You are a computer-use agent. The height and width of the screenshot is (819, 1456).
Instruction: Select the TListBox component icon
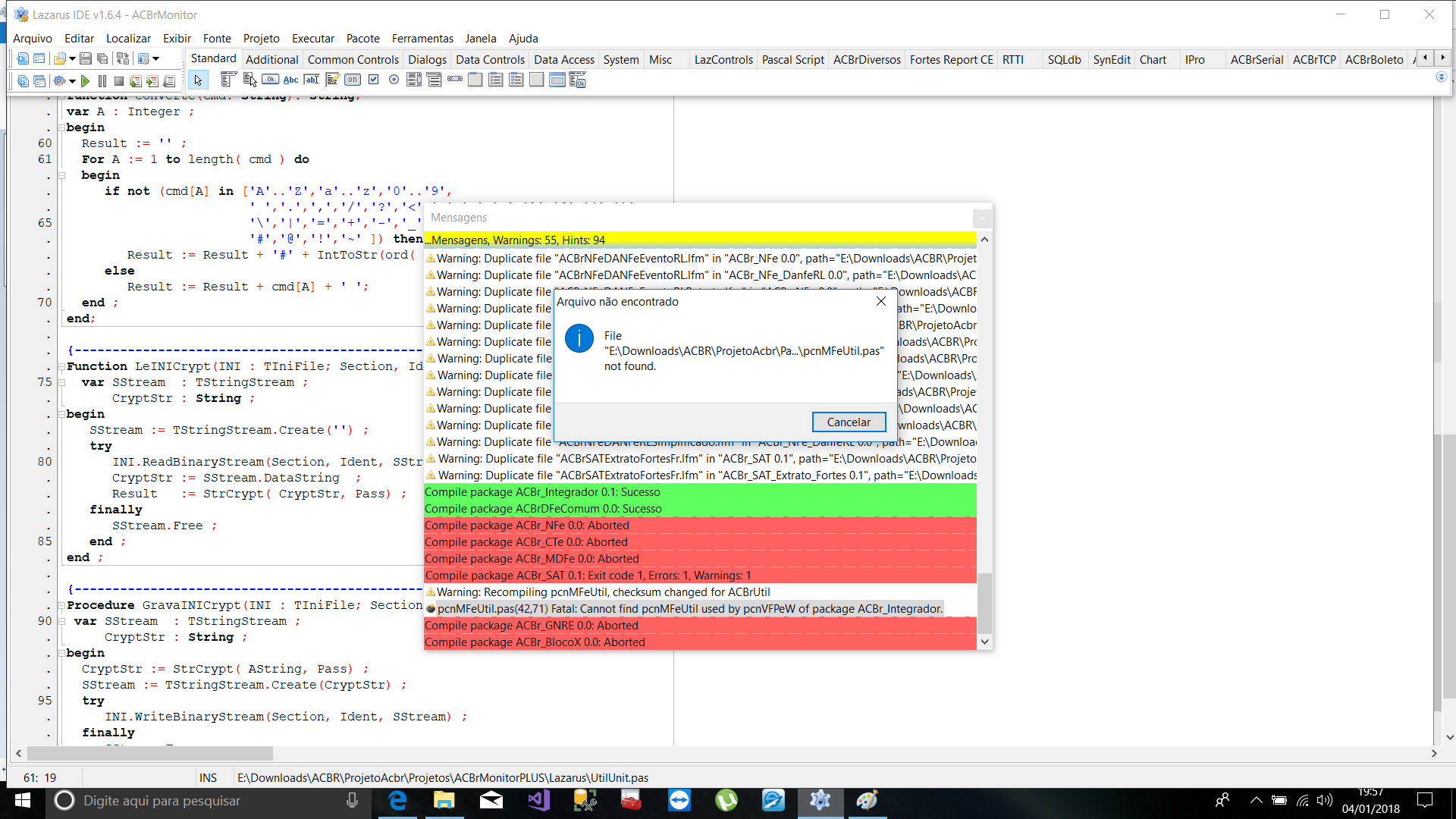pyautogui.click(x=414, y=80)
